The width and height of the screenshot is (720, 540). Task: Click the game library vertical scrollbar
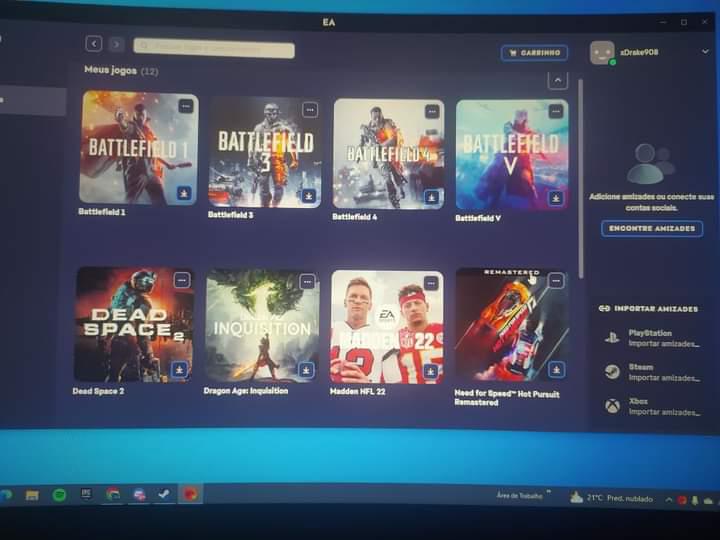(x=581, y=178)
